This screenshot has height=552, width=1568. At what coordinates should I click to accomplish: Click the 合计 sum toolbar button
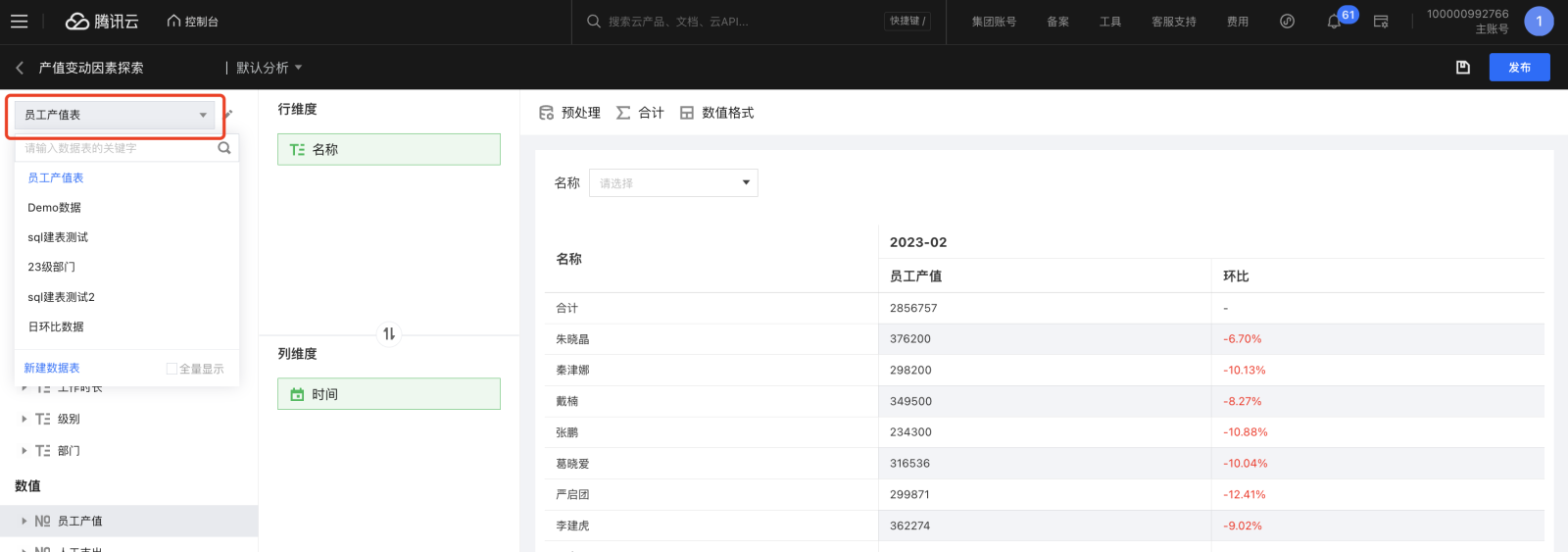click(x=640, y=113)
